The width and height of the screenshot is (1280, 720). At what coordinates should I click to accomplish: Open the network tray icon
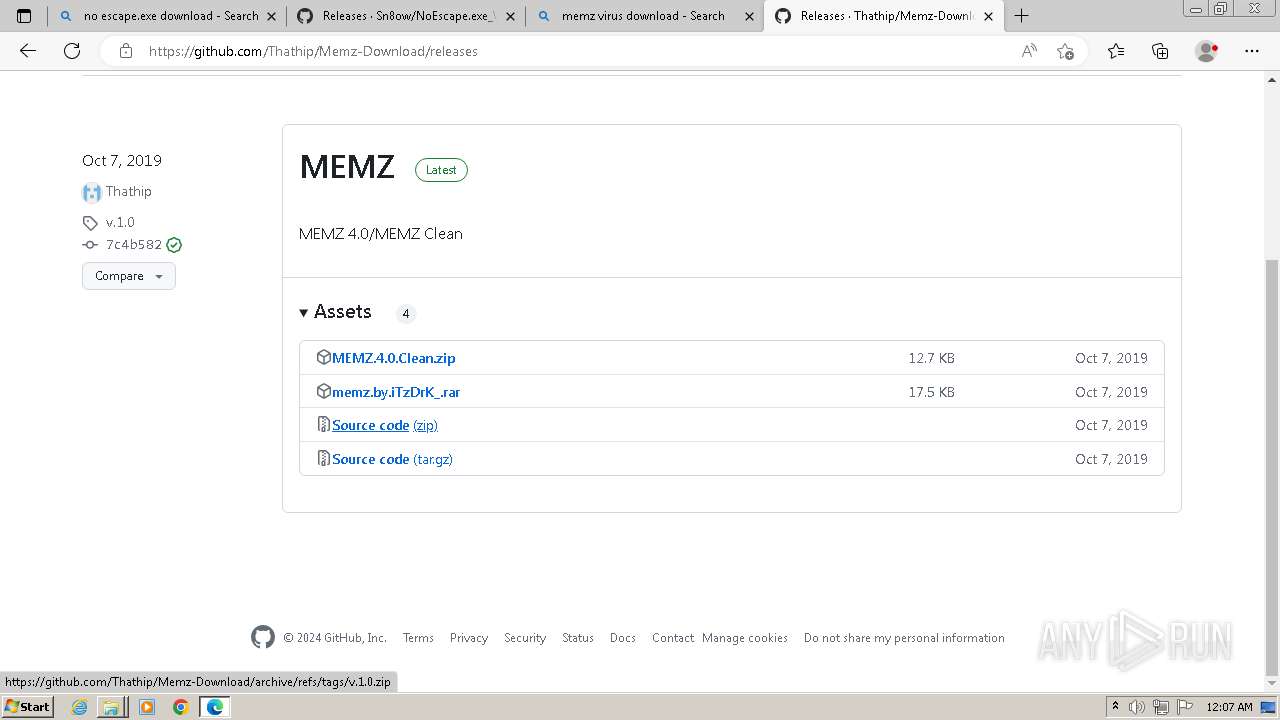[1161, 707]
